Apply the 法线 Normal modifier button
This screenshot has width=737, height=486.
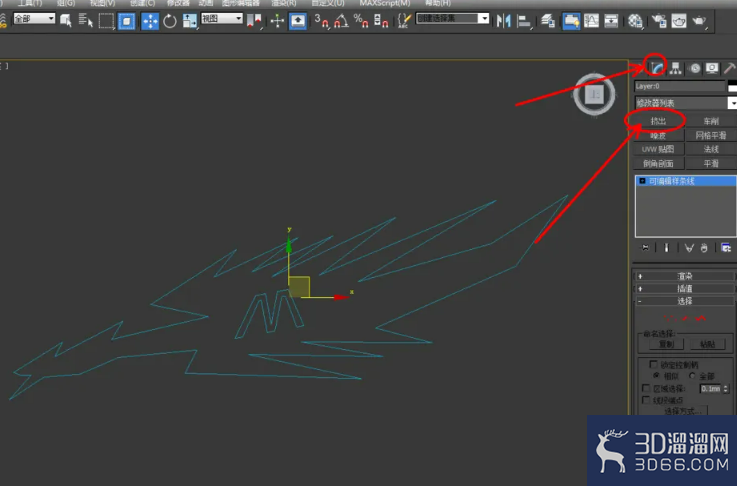point(711,149)
